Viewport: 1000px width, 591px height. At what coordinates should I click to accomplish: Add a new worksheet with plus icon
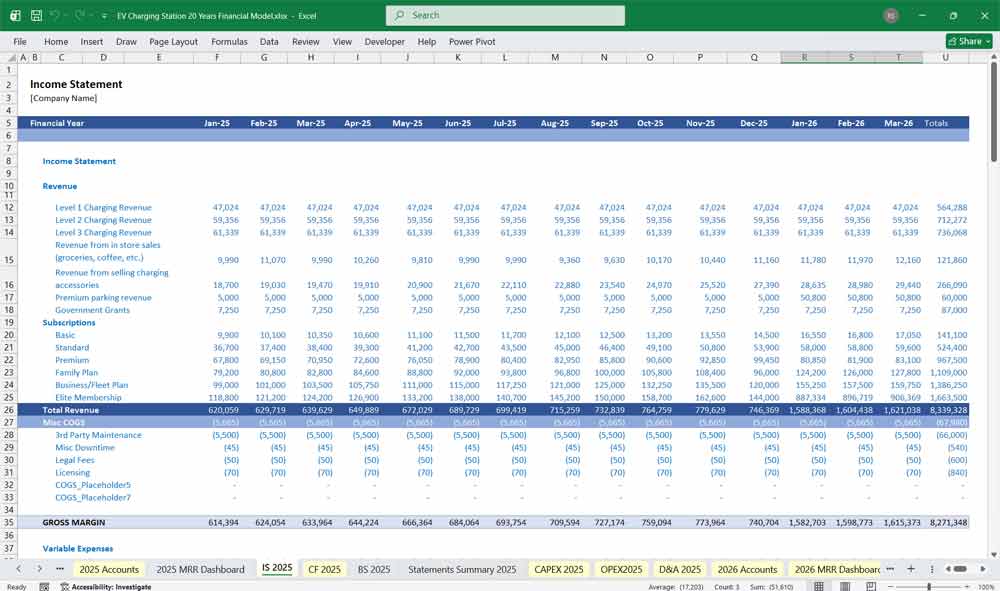pos(911,568)
